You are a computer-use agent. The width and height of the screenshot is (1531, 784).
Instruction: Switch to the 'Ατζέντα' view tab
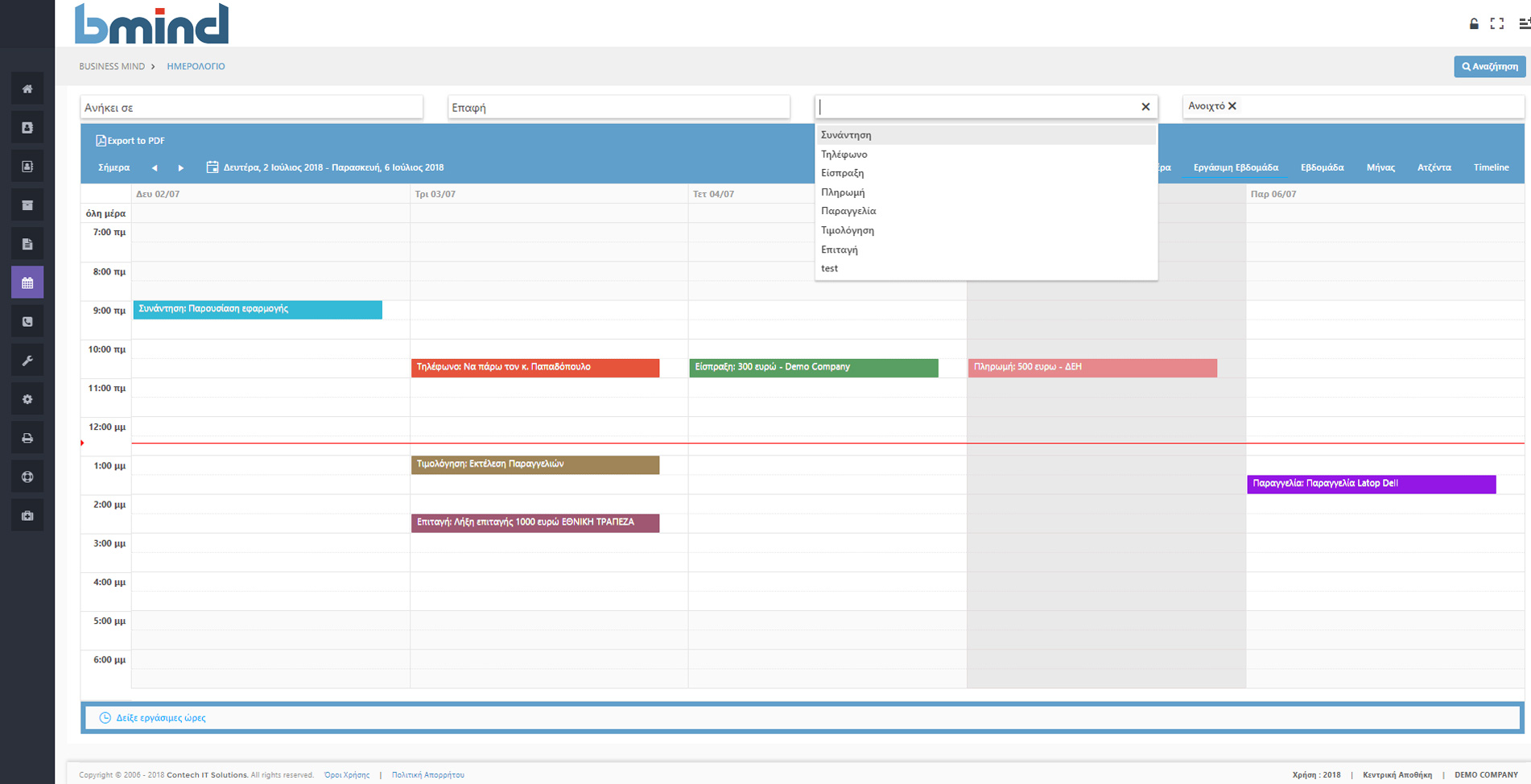[1434, 167]
